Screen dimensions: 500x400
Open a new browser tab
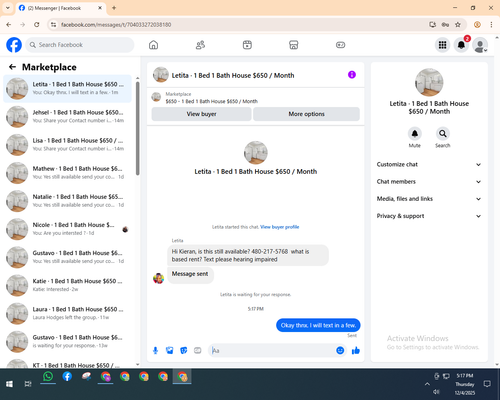[x=114, y=8]
